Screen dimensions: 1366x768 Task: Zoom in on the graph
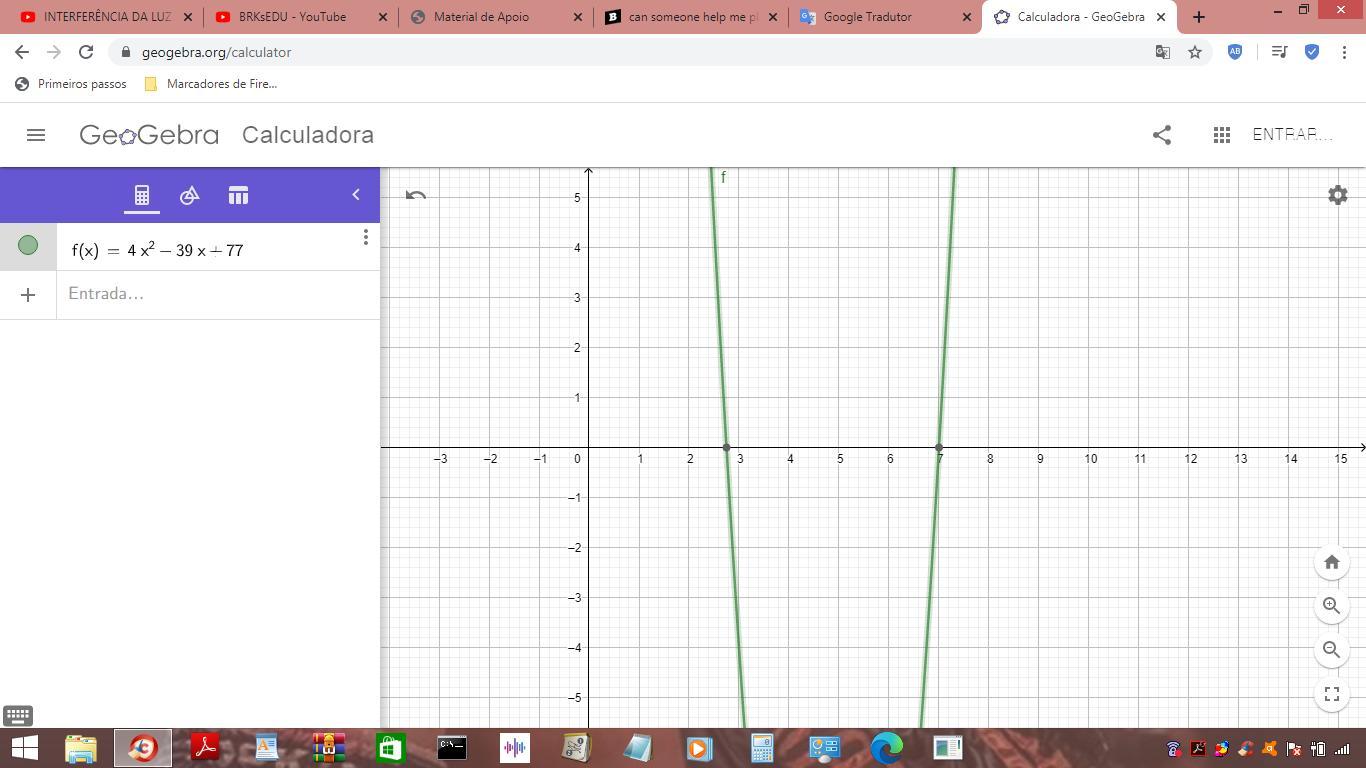point(1332,606)
